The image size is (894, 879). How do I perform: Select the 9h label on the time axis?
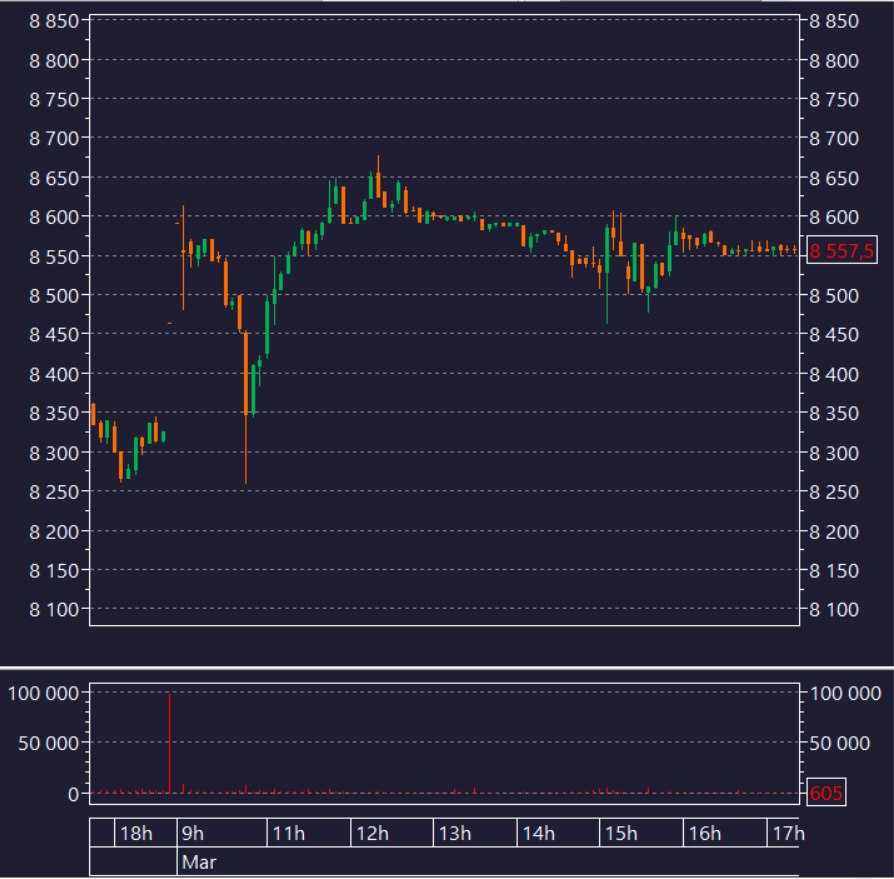(193, 833)
